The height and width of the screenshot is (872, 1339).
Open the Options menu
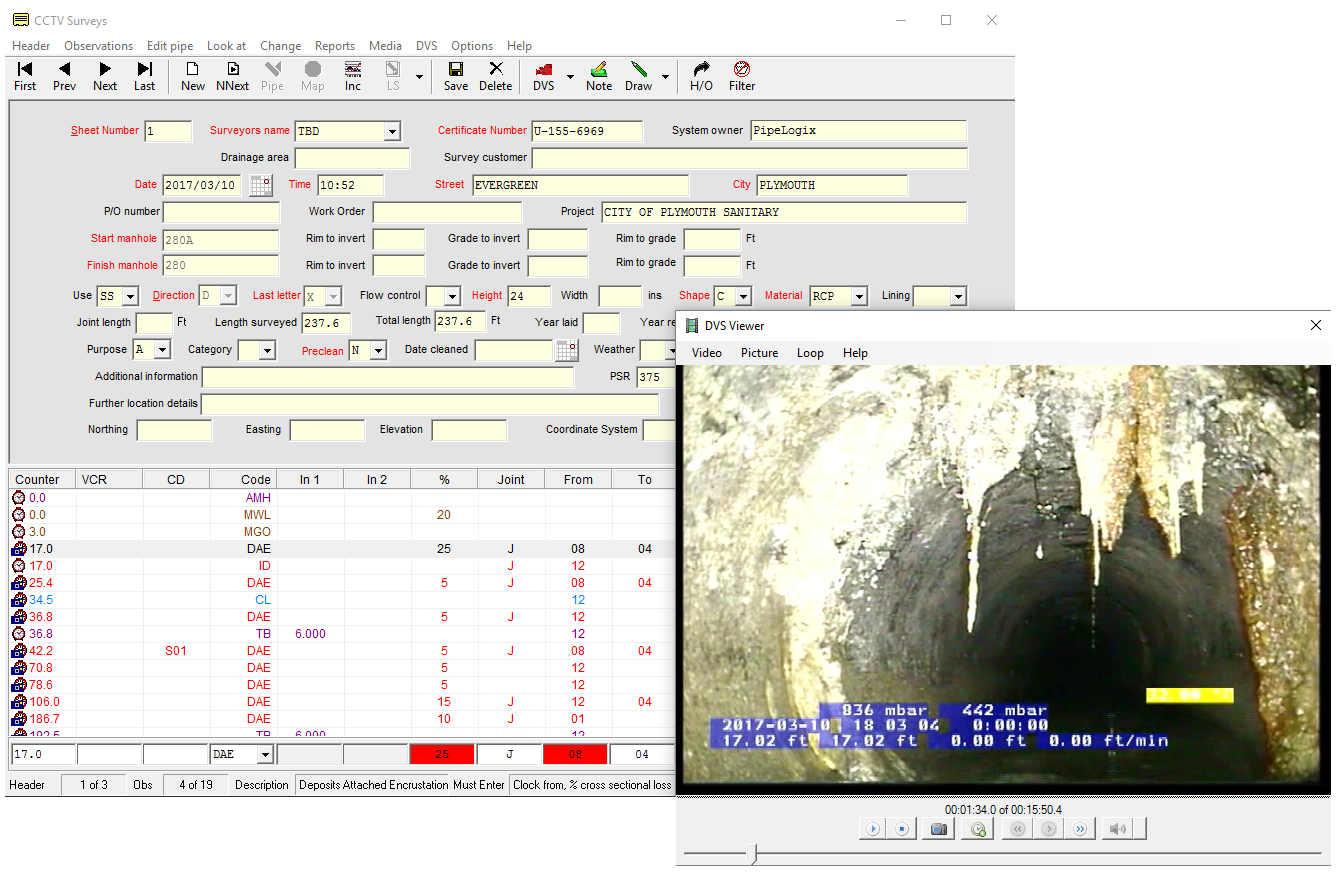[472, 46]
